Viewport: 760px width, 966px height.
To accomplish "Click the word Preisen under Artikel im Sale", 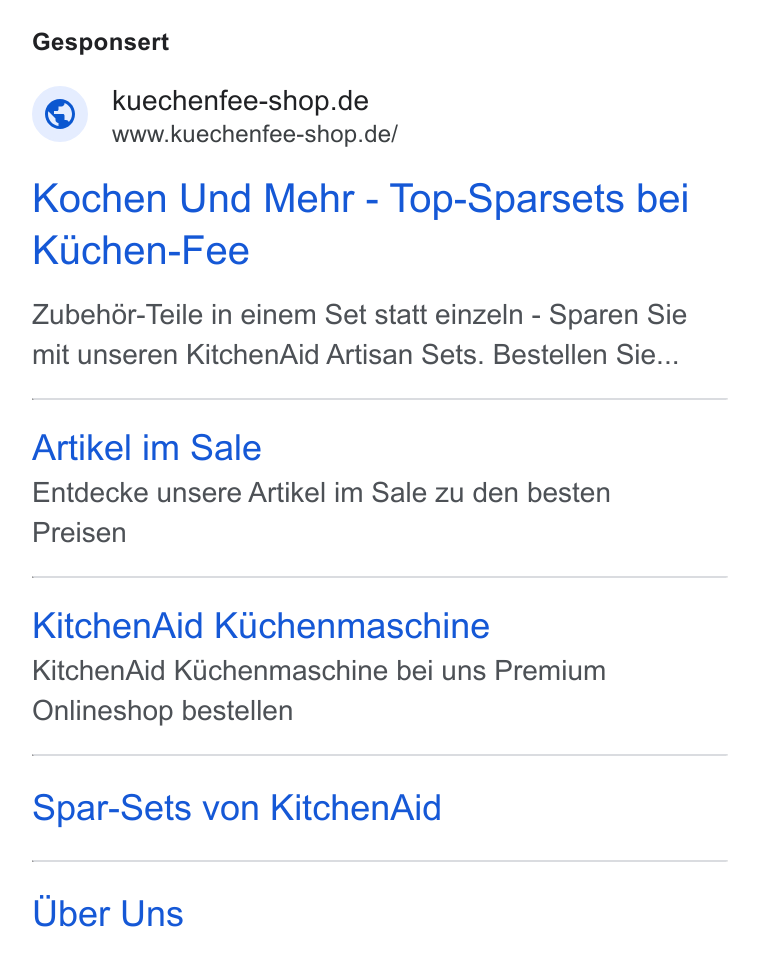I will (79, 533).
